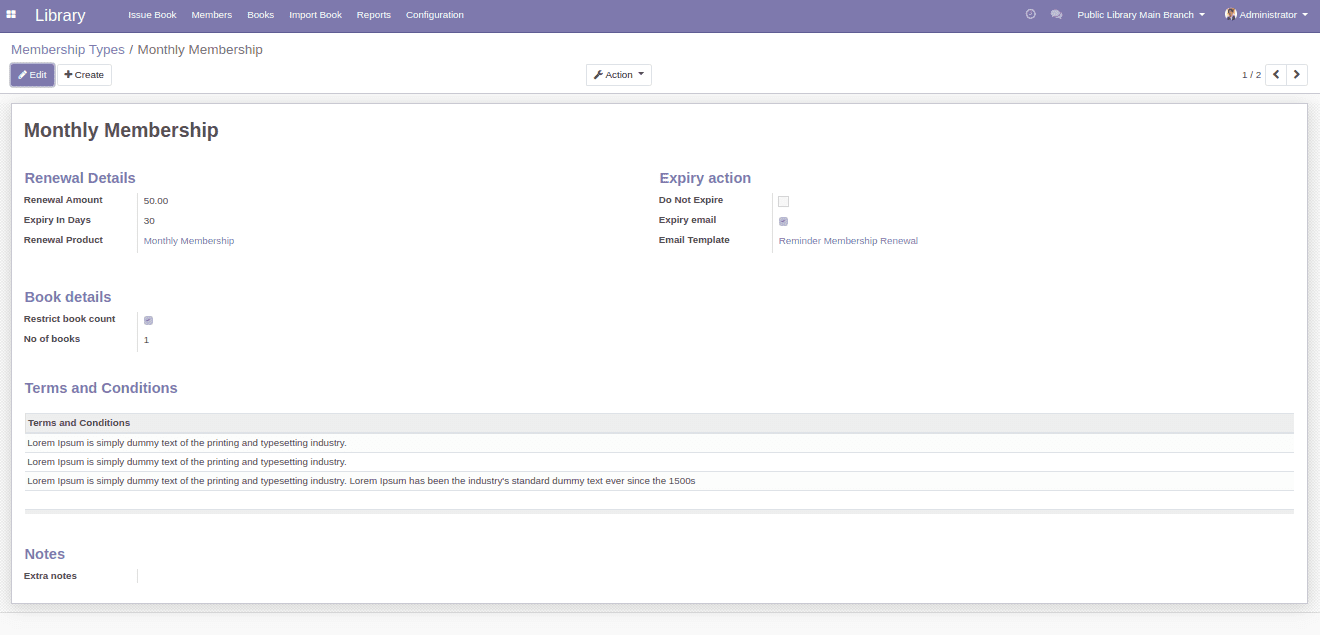Screen dimensions: 1320x635
Task: Open the Members menu
Action: point(212,15)
